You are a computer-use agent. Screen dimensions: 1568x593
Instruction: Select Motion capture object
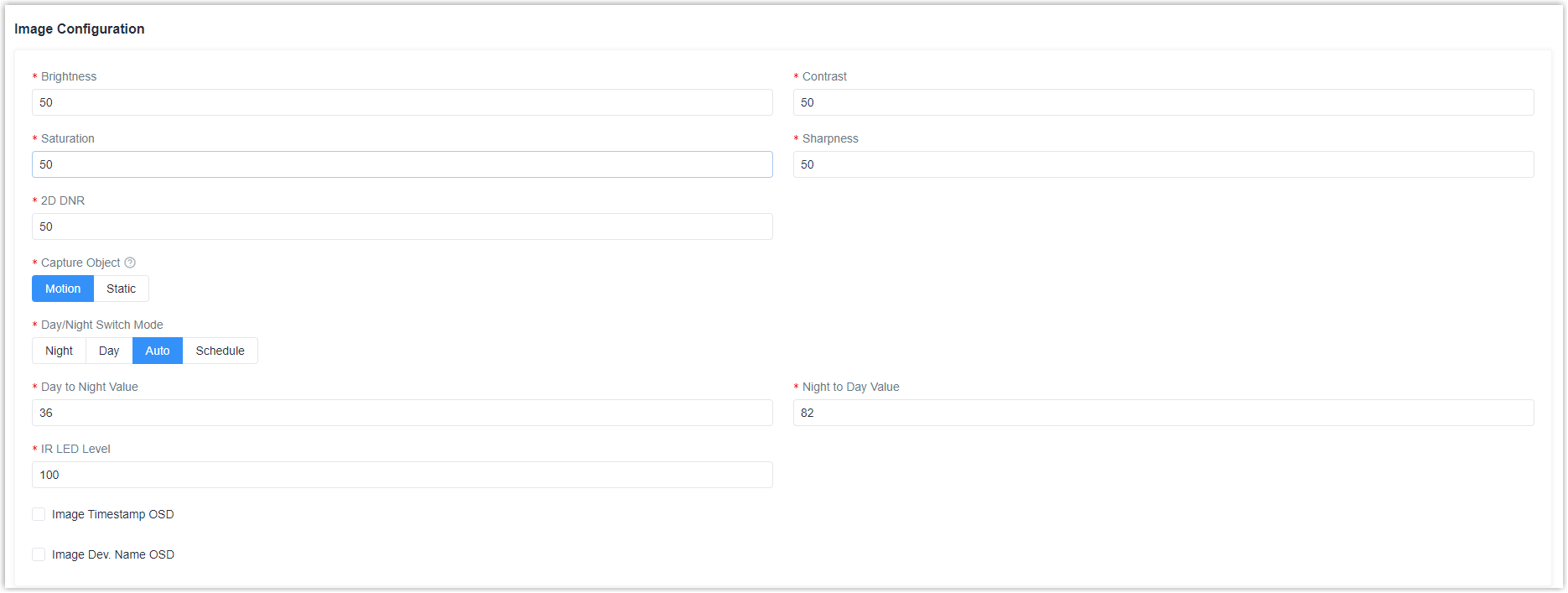click(x=63, y=289)
